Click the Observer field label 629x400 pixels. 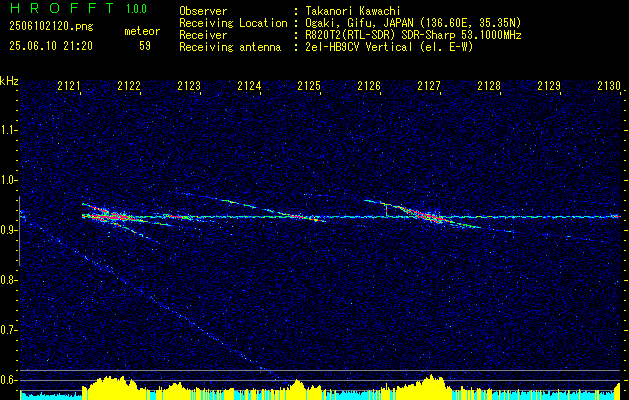click(x=203, y=11)
